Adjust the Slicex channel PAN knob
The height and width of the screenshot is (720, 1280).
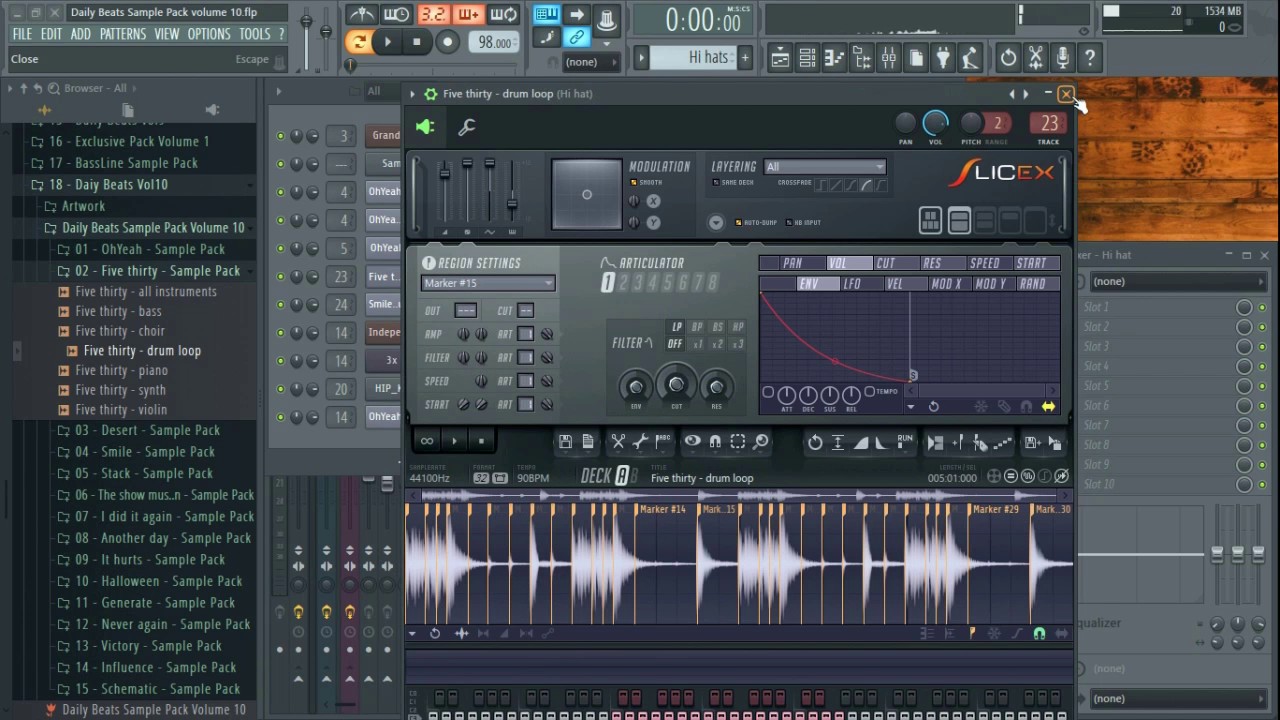(x=905, y=123)
